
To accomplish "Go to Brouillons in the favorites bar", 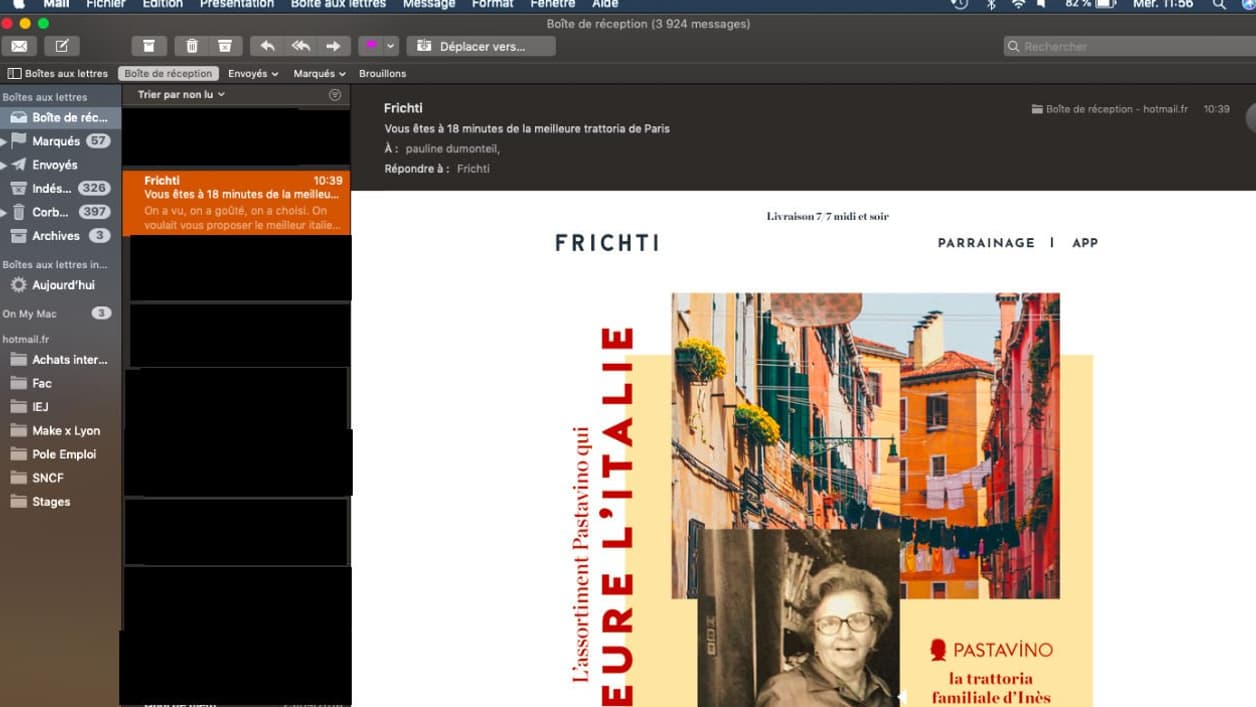I will [x=382, y=74].
